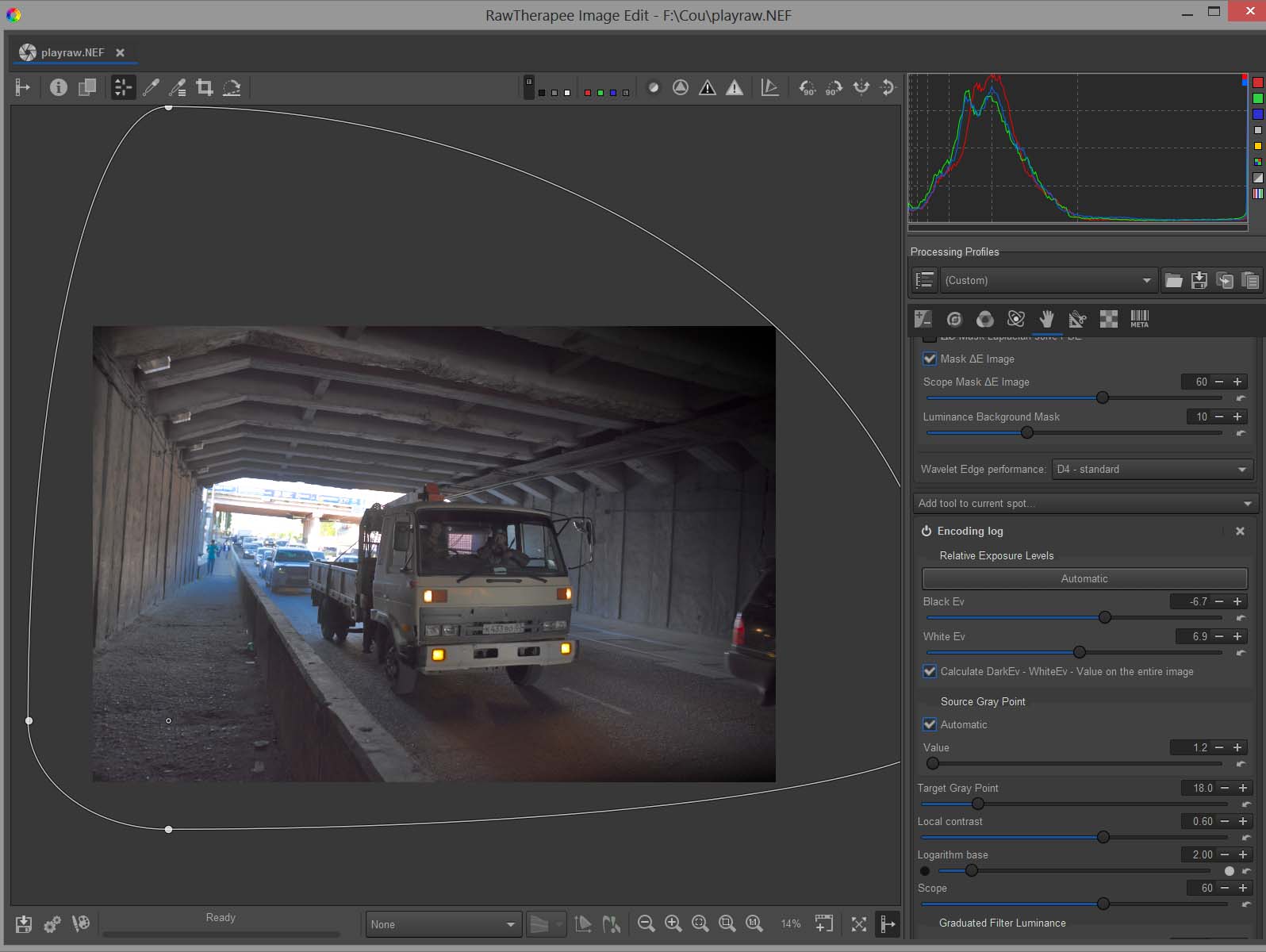Open the Wavelet Edge performance dropdown

click(x=1152, y=469)
